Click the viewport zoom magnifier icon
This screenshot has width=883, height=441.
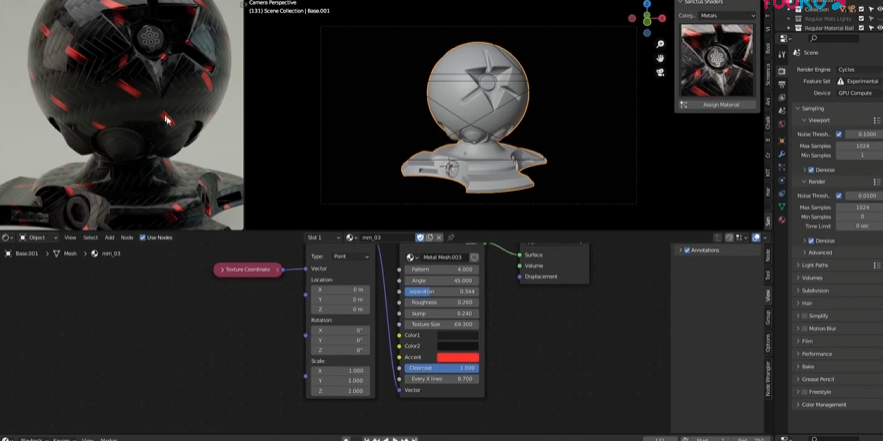pyautogui.click(x=660, y=45)
